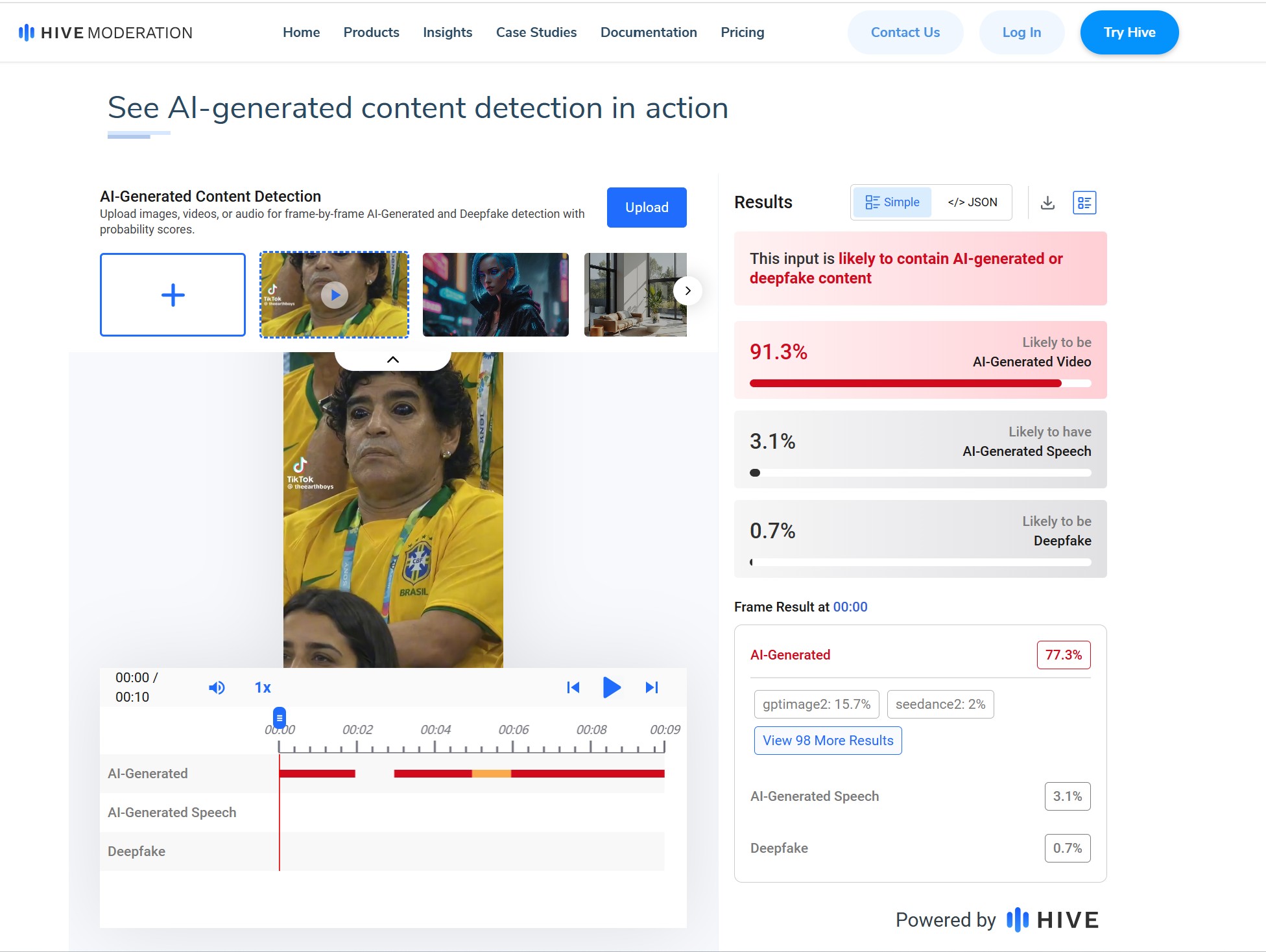The width and height of the screenshot is (1266, 952).
Task: Switch results to JSON view
Action: coord(972,202)
